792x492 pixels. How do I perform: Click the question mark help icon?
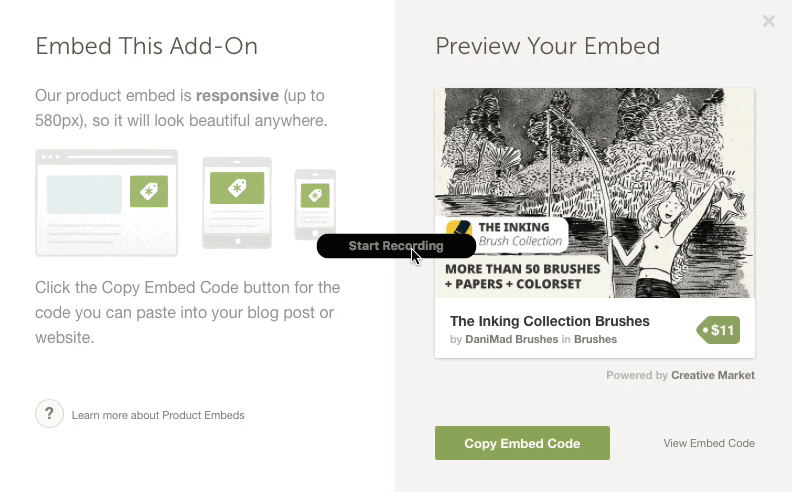[x=50, y=414]
